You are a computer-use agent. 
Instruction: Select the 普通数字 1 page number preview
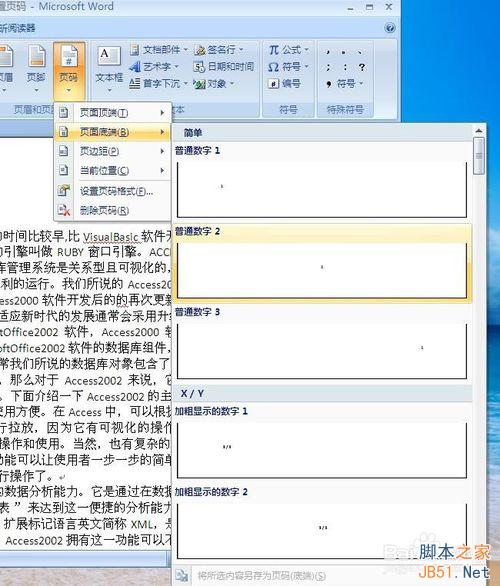pyautogui.click(x=322, y=190)
